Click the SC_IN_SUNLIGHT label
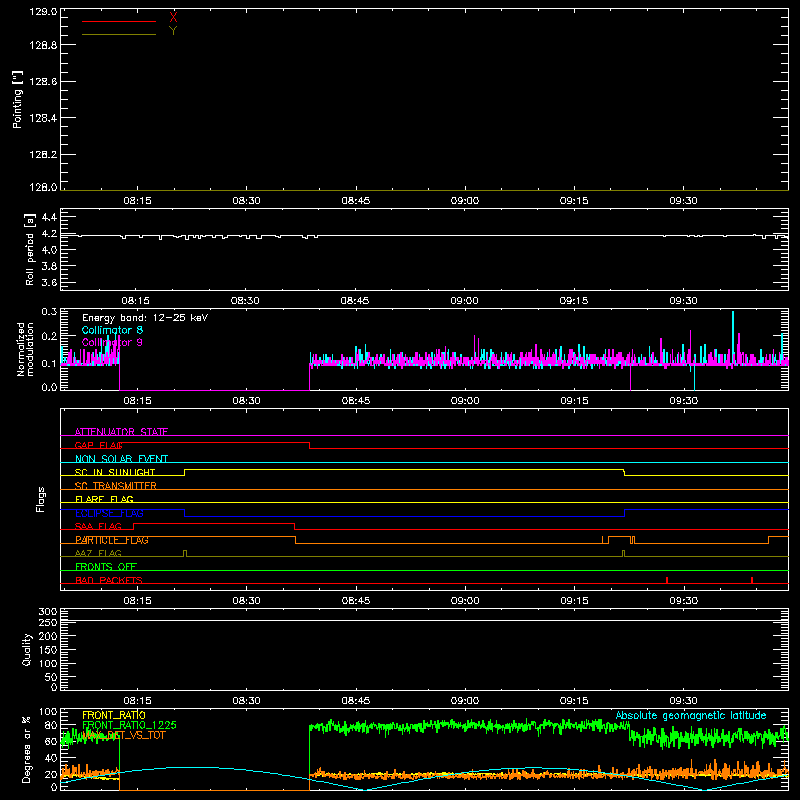 pyautogui.click(x=115, y=472)
